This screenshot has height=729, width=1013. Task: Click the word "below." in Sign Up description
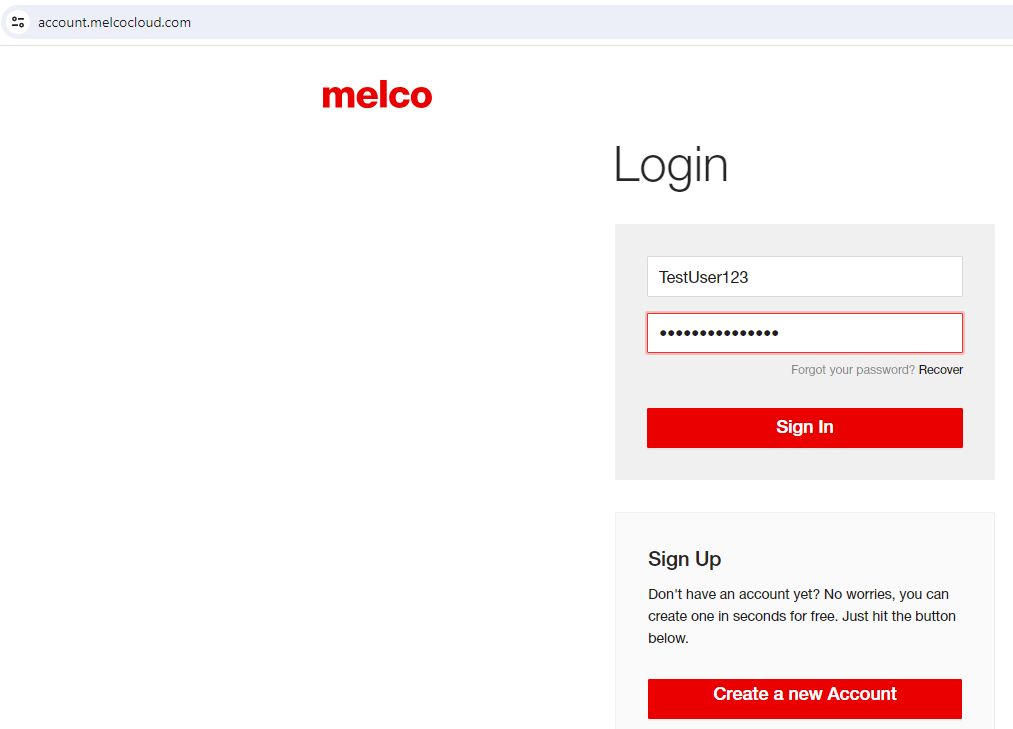[668, 638]
